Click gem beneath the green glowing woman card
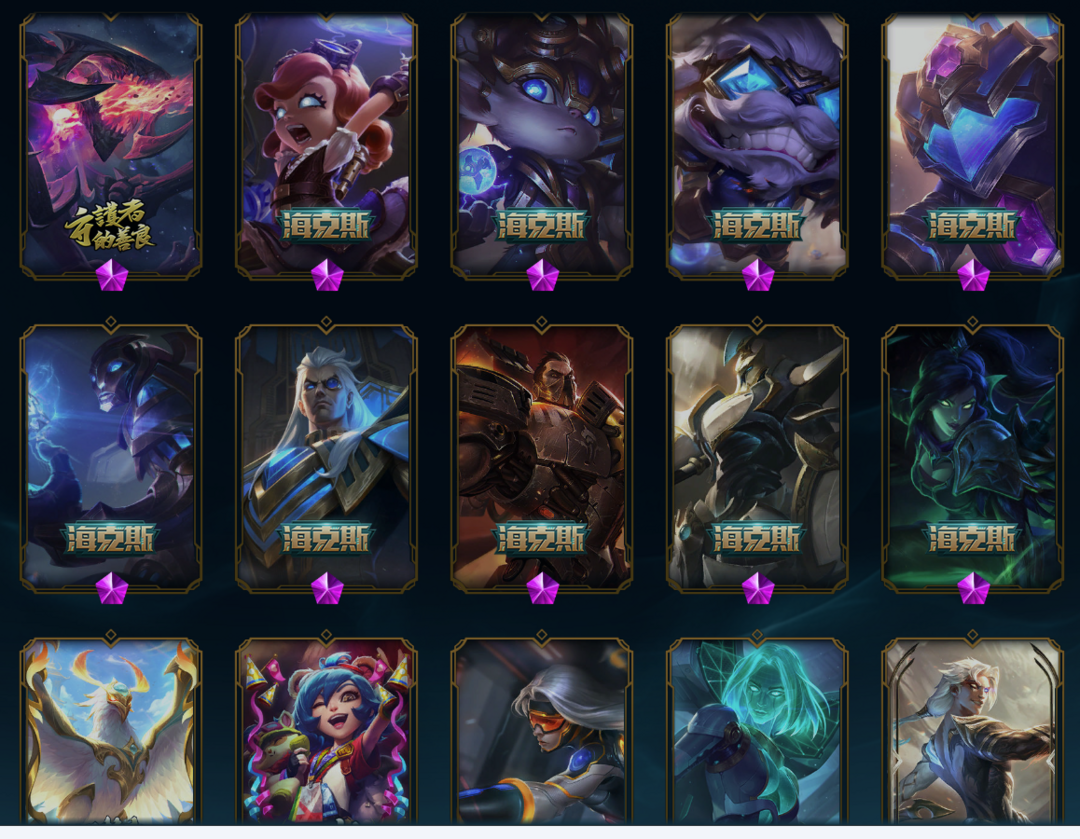Viewport: 1080px width, 839px height. click(973, 588)
